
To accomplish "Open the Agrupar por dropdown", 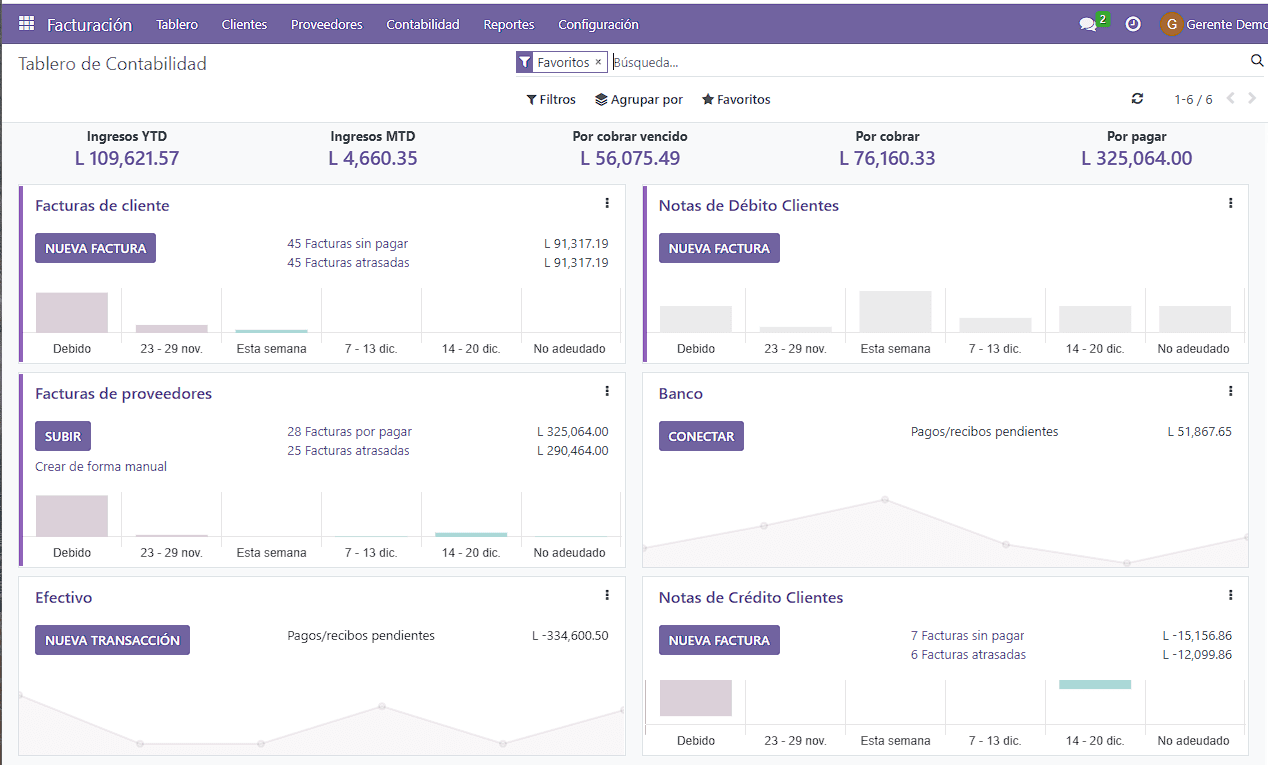I will (x=639, y=98).
